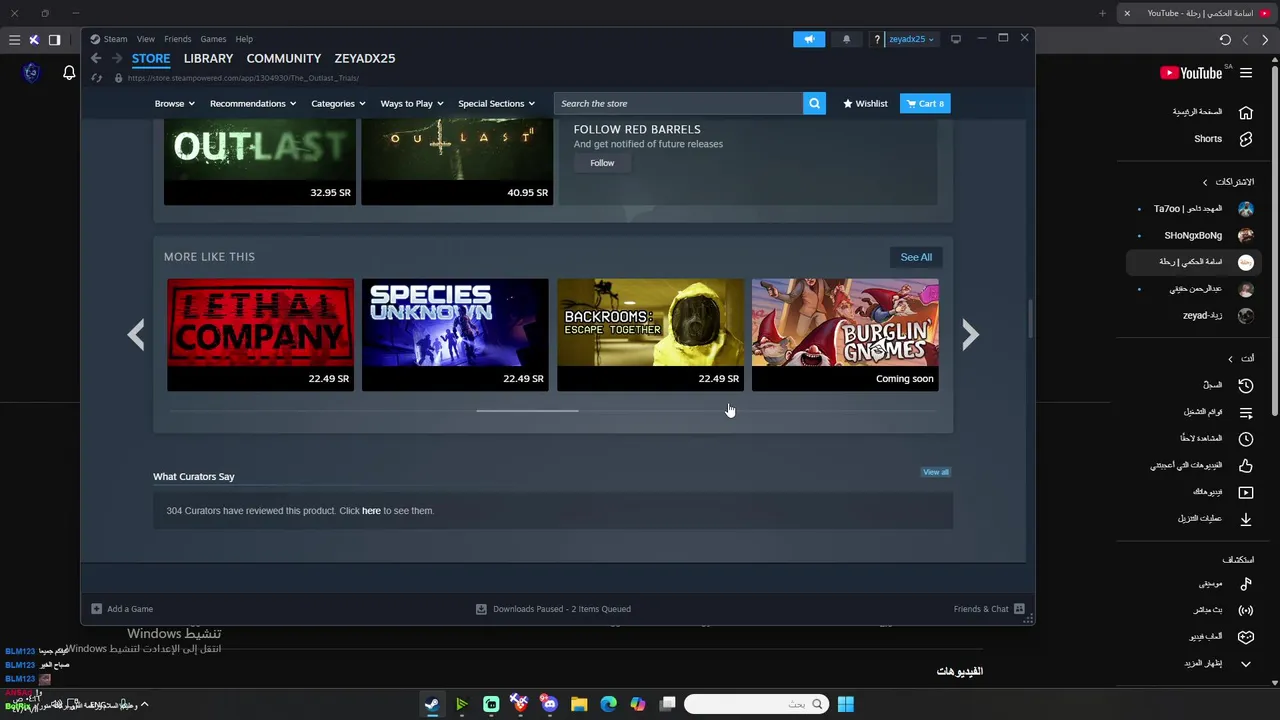This screenshot has height=720, width=1280.
Task: Go back with Steam's back arrow
Action: [x=96, y=58]
